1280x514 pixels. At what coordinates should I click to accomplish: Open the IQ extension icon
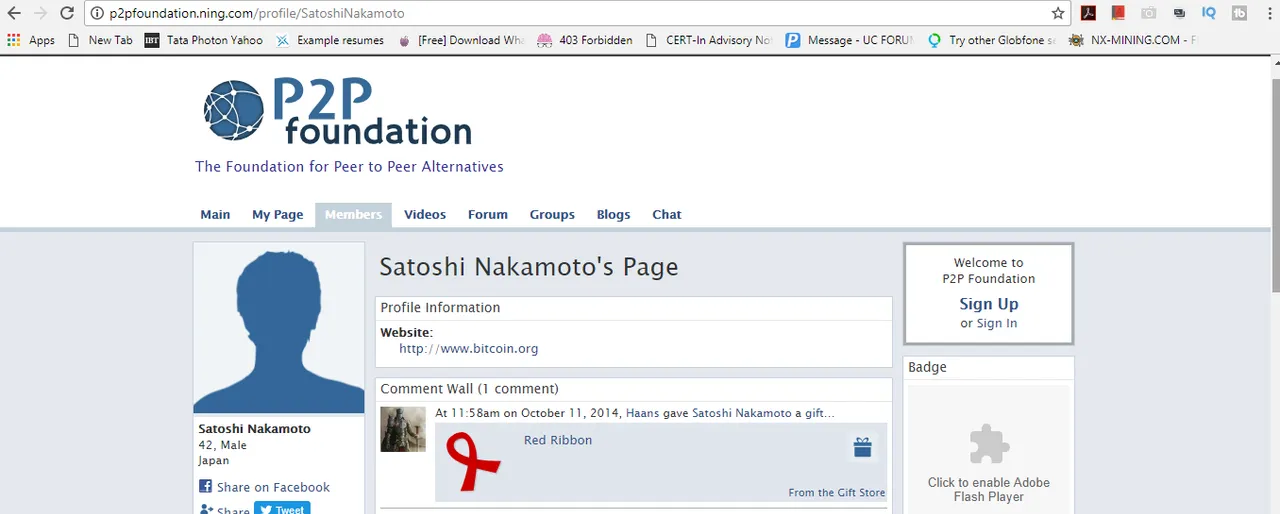[x=1209, y=13]
